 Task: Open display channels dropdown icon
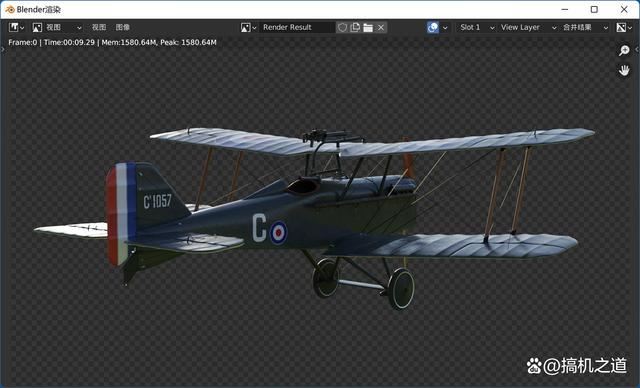coord(624,27)
